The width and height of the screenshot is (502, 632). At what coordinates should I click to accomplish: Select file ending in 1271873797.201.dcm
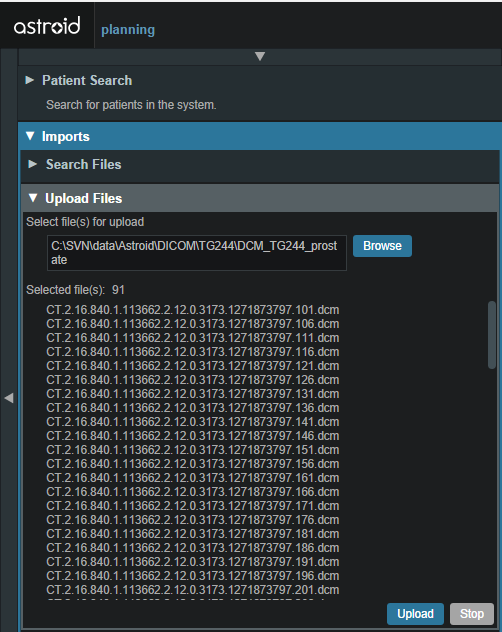click(x=193, y=590)
